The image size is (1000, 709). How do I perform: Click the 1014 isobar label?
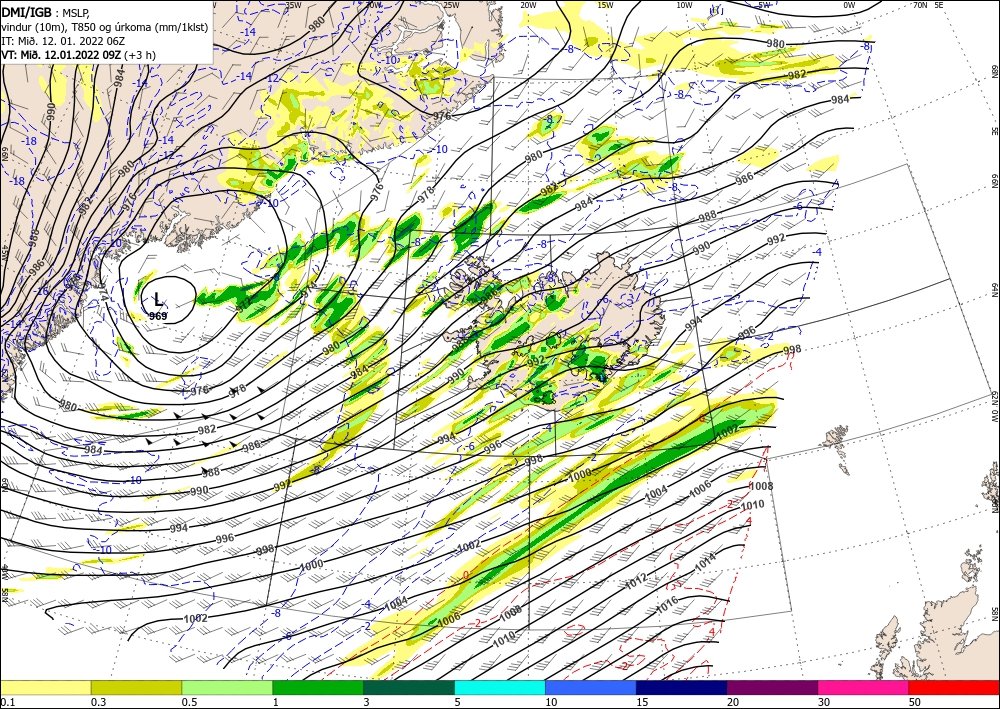click(x=705, y=562)
